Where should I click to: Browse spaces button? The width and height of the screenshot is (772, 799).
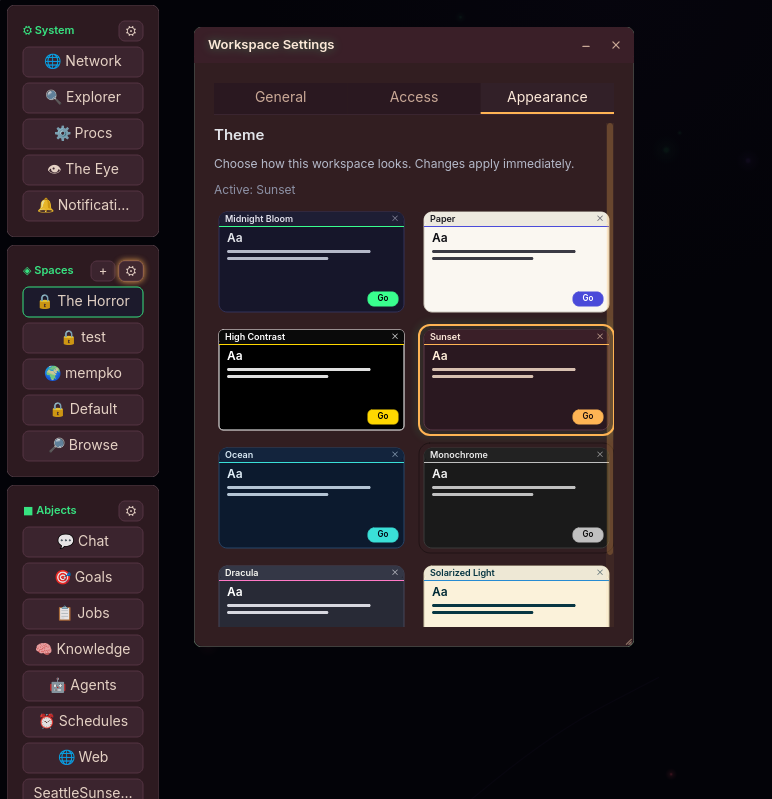click(83, 446)
